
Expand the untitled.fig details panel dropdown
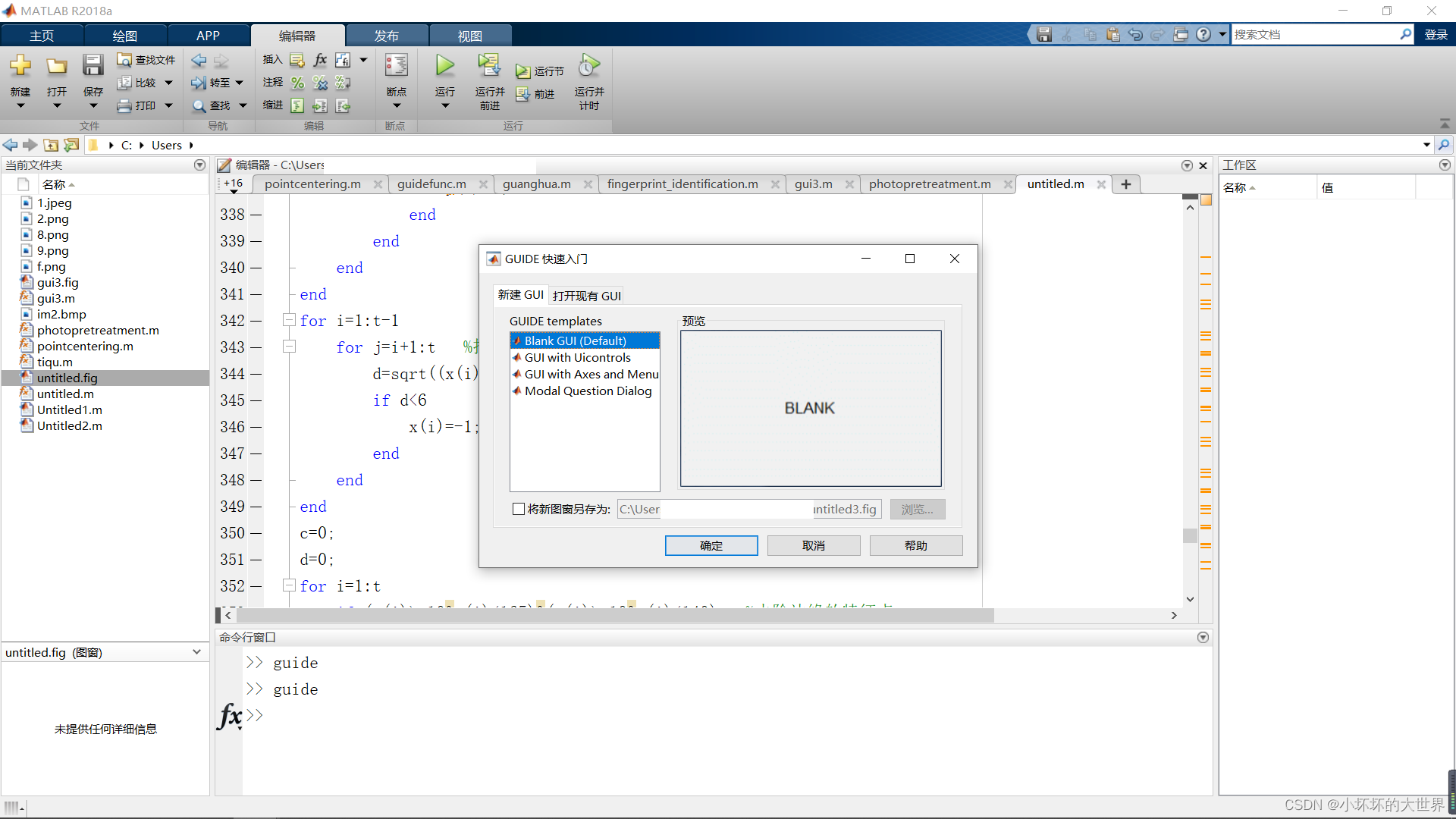(x=196, y=652)
